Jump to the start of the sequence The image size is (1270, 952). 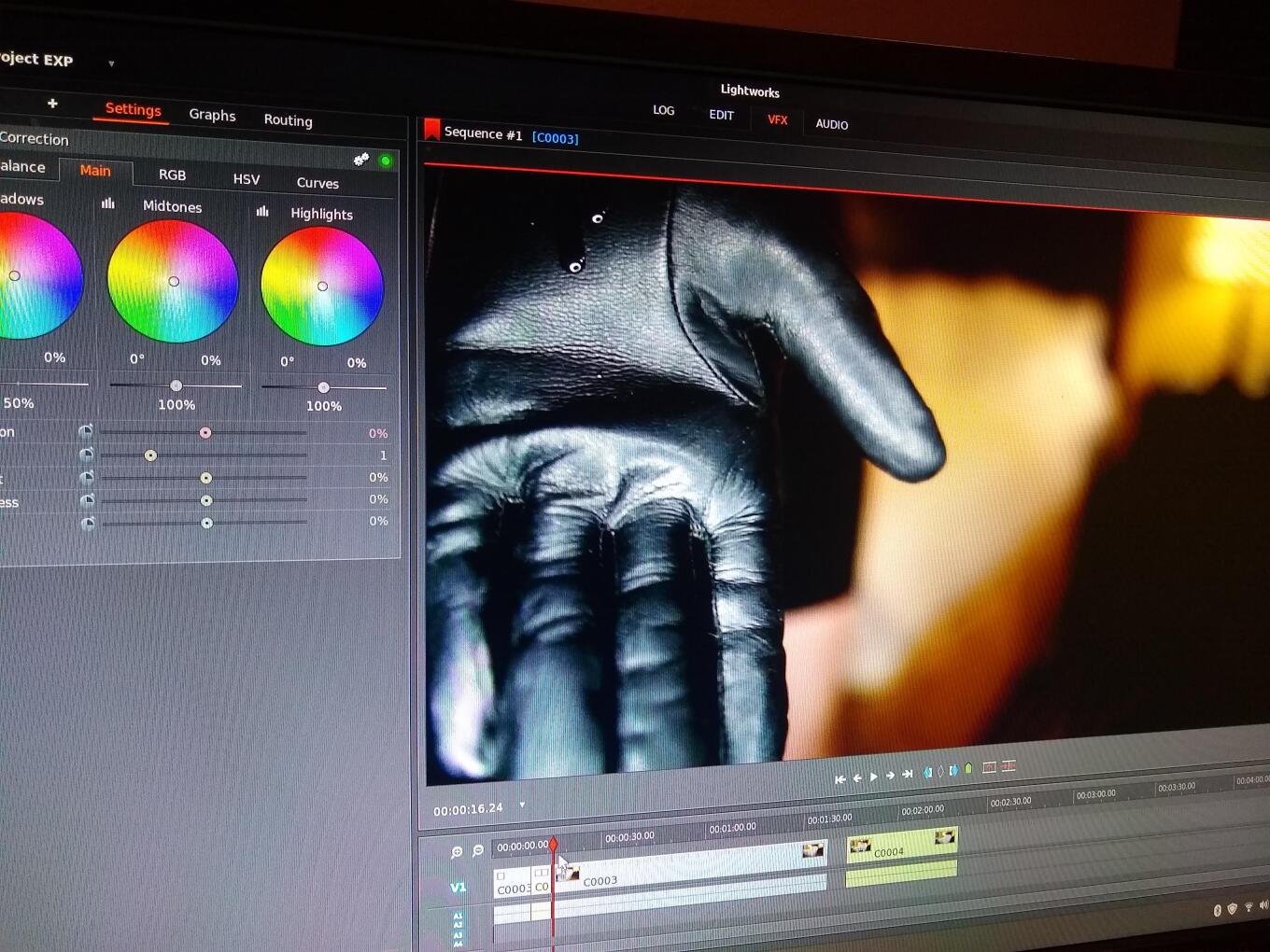coord(840,778)
